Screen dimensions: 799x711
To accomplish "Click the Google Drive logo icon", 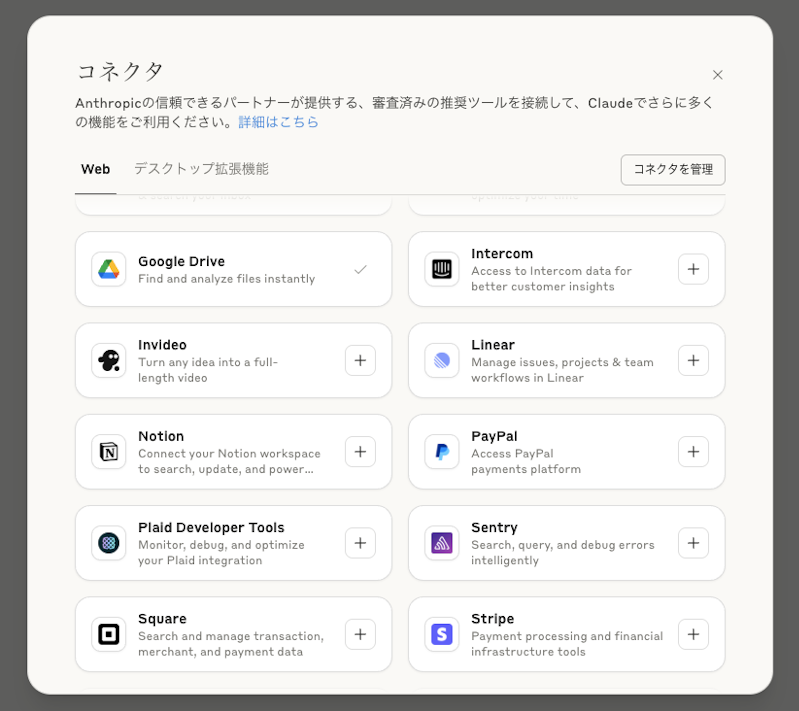I will 109,269.
